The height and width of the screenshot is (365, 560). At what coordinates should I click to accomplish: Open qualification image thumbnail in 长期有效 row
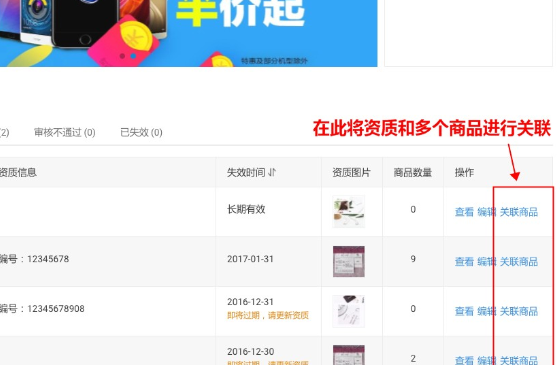pos(349,211)
